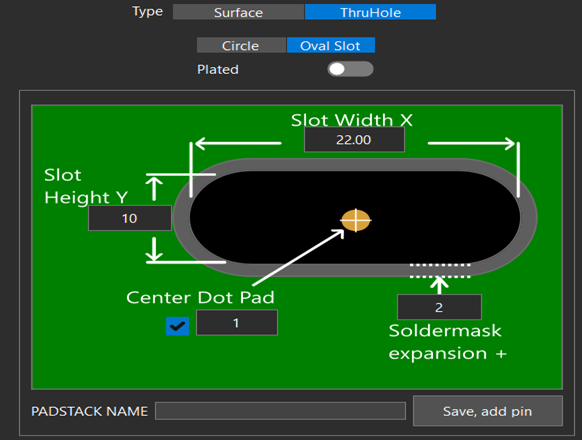The image size is (582, 440).
Task: Click the orange center dot pad crosshair
Action: (x=356, y=221)
